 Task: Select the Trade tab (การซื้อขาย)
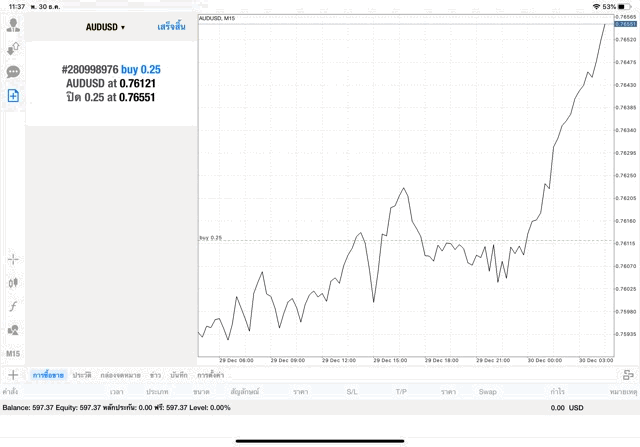click(x=48, y=375)
